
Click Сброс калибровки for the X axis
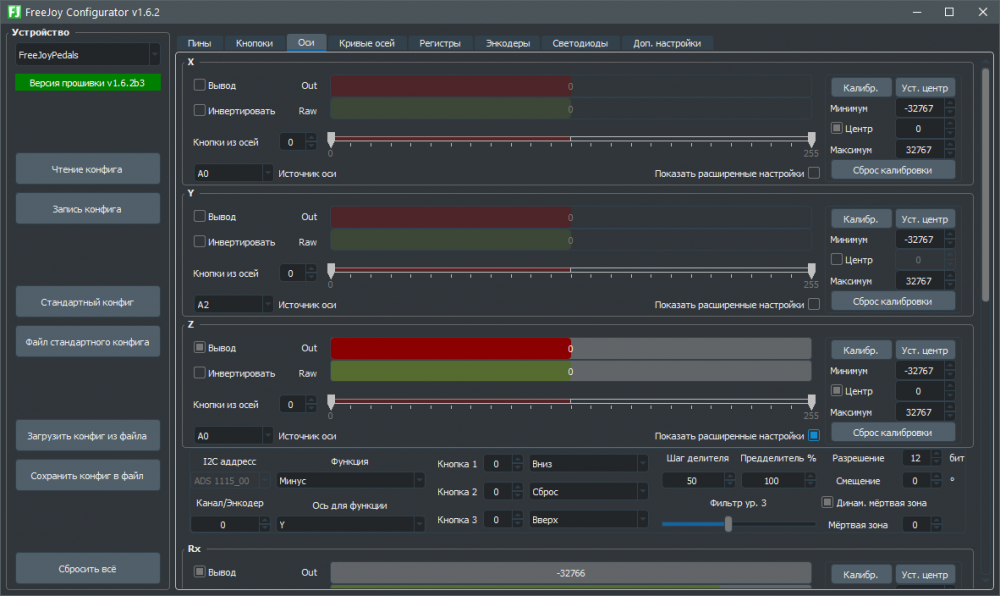pyautogui.click(x=892, y=169)
